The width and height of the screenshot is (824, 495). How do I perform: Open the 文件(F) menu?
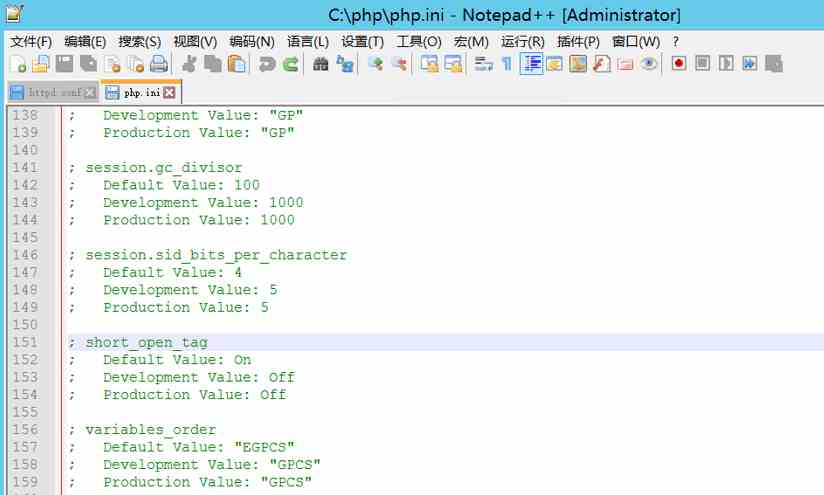(x=31, y=42)
